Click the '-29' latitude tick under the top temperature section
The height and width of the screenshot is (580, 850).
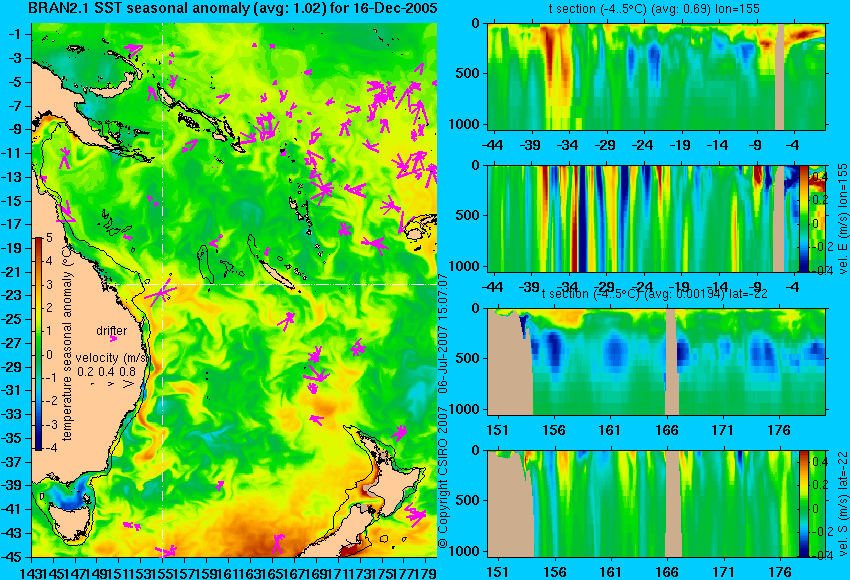click(605, 145)
